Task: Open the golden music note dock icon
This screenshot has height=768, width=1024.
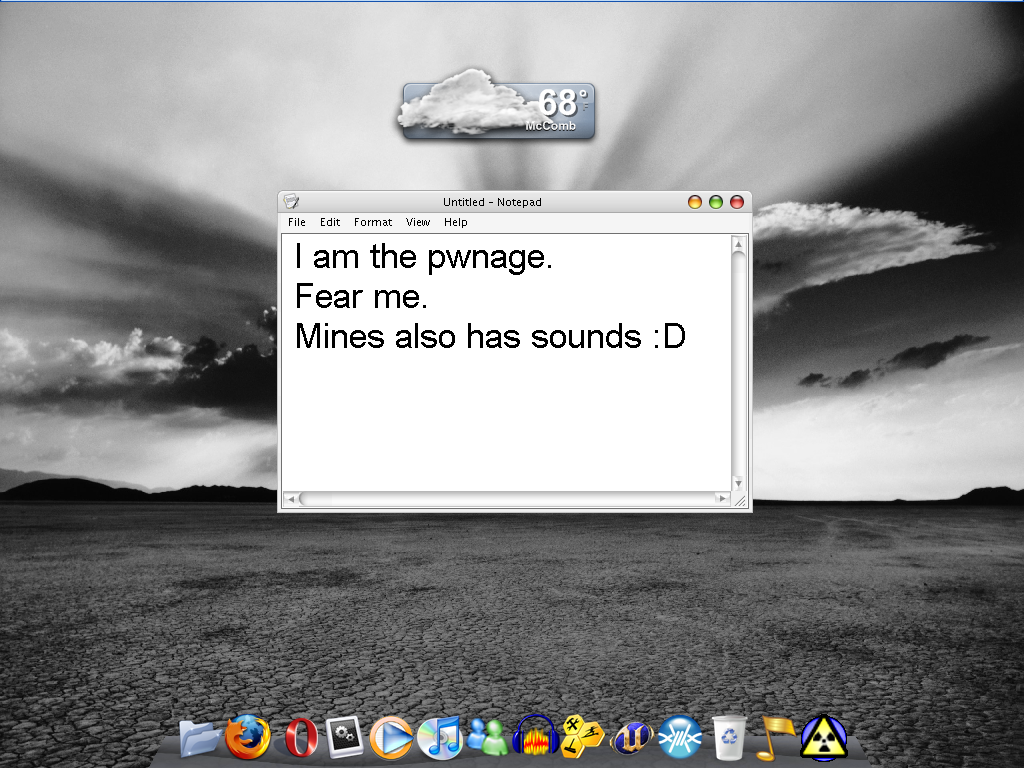Action: tap(776, 739)
